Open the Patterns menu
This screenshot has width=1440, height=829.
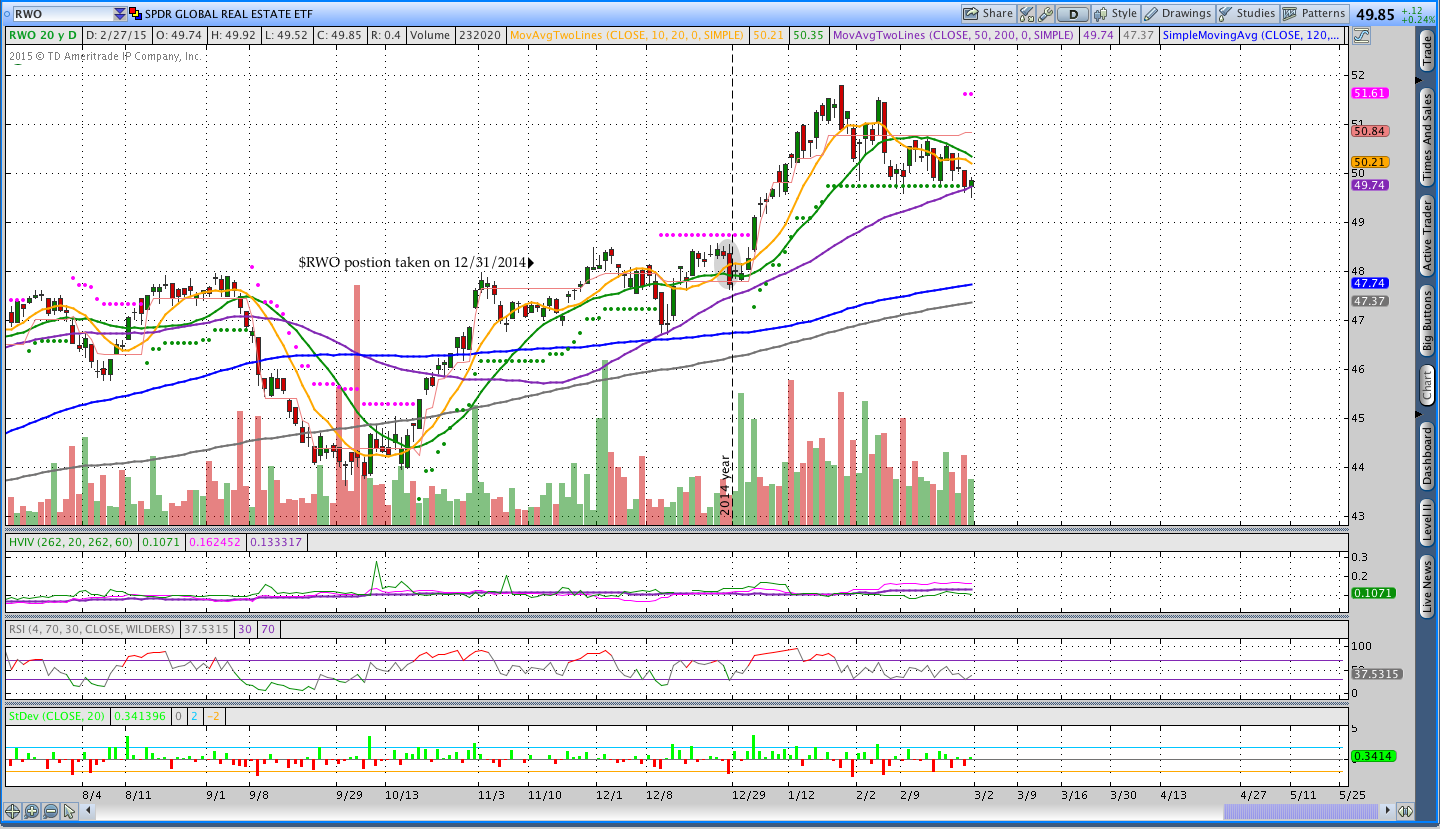[1315, 14]
